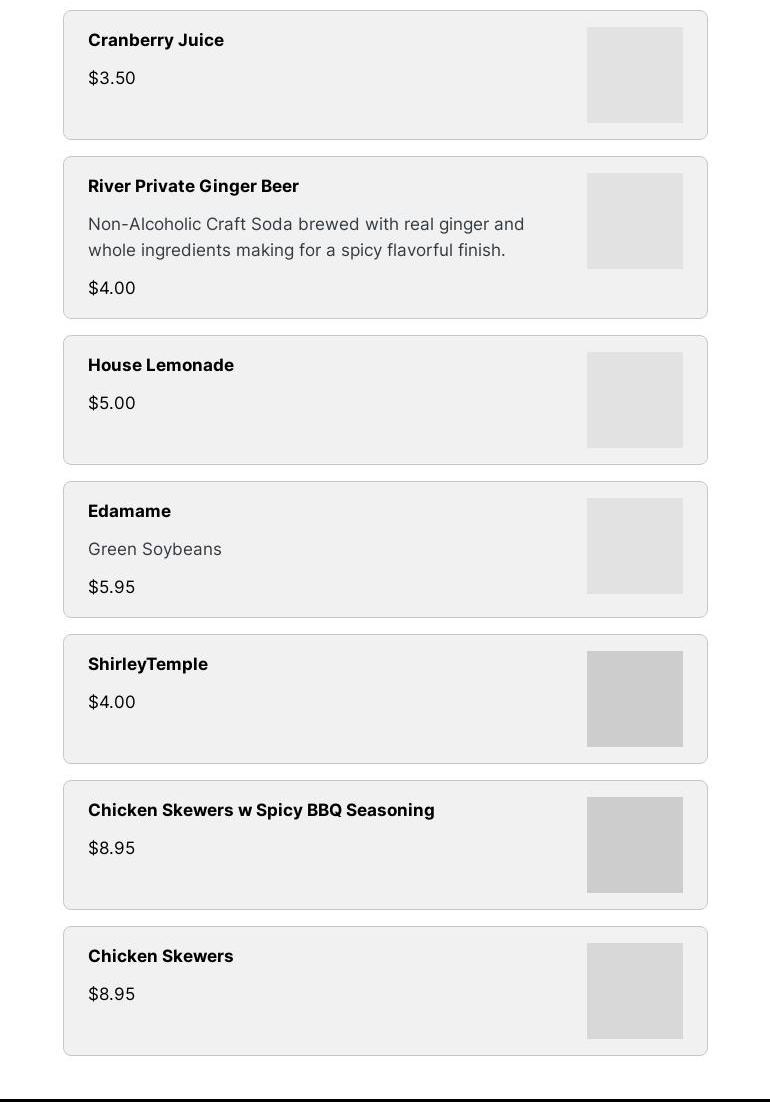Viewport: 770px width, 1102px height.
Task: Click the $3.50 Cranberry Juice price
Action: click(x=112, y=78)
